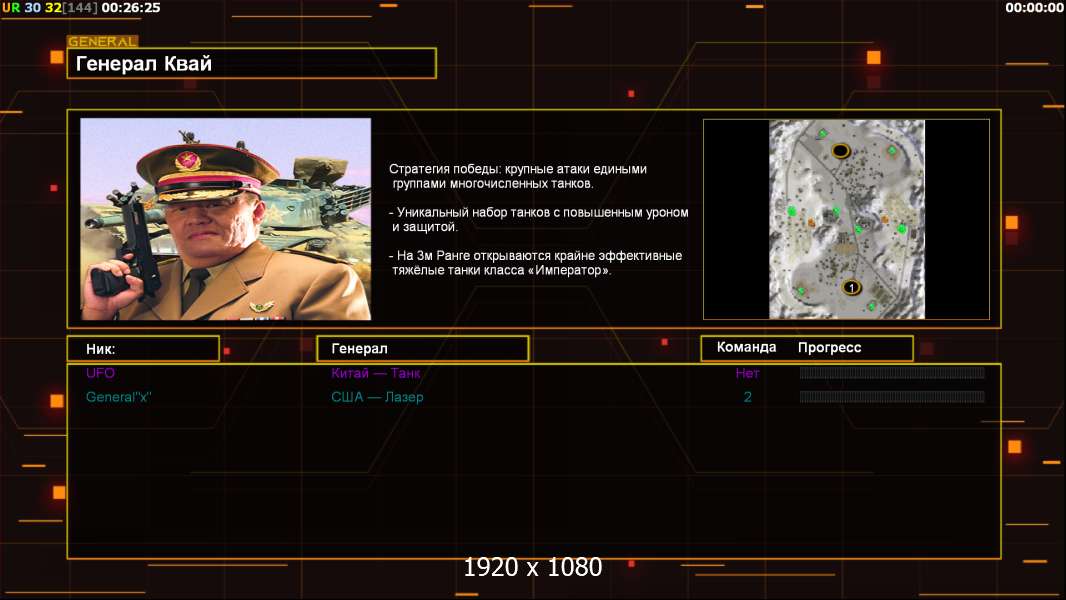Screen dimensions: 1066x600
Task: Click UFO's loading progress bar
Action: [x=892, y=372]
